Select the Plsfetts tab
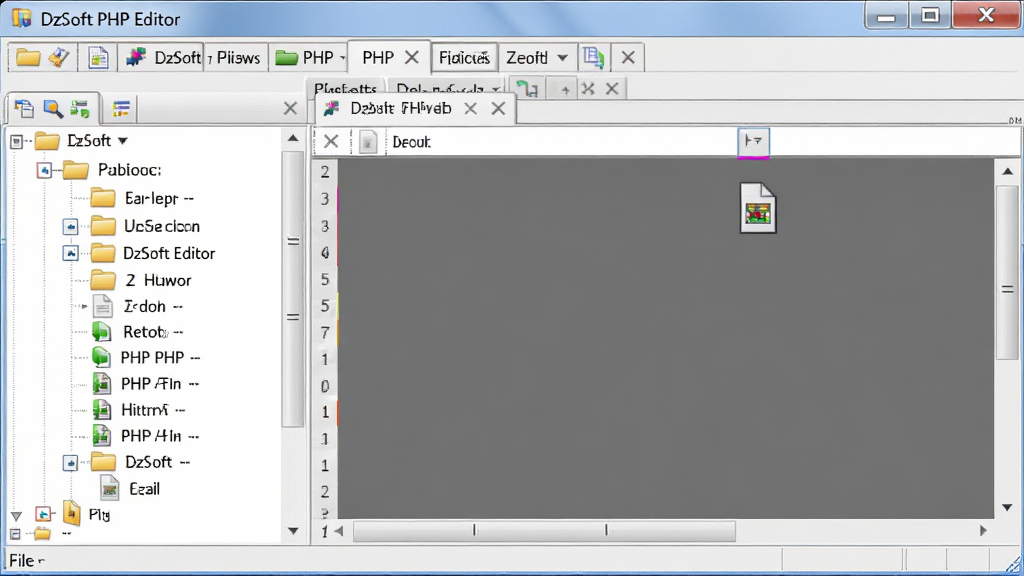This screenshot has width=1024, height=576. (345, 88)
